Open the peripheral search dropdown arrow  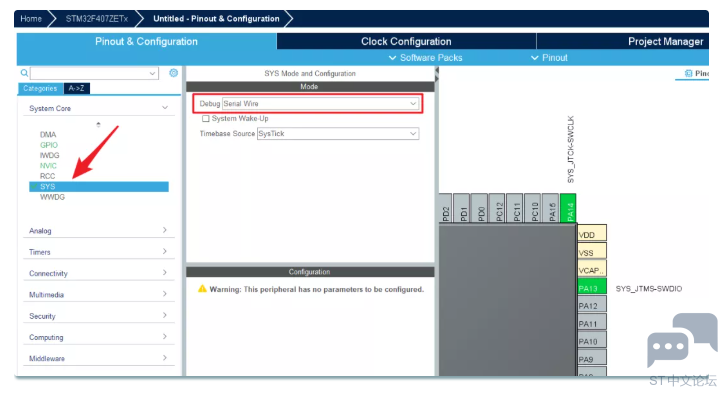coord(152,73)
